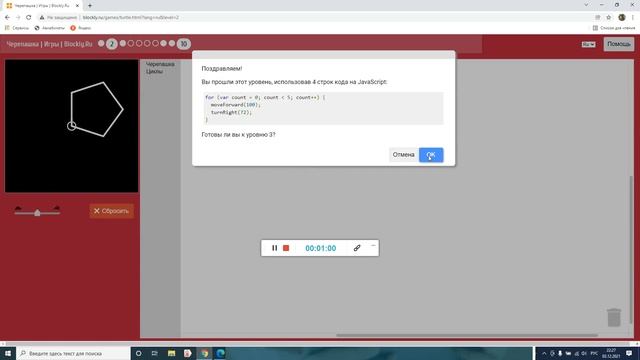Minimize the recorder widget
Viewport: 640px width, 360px height.
pos(373,245)
